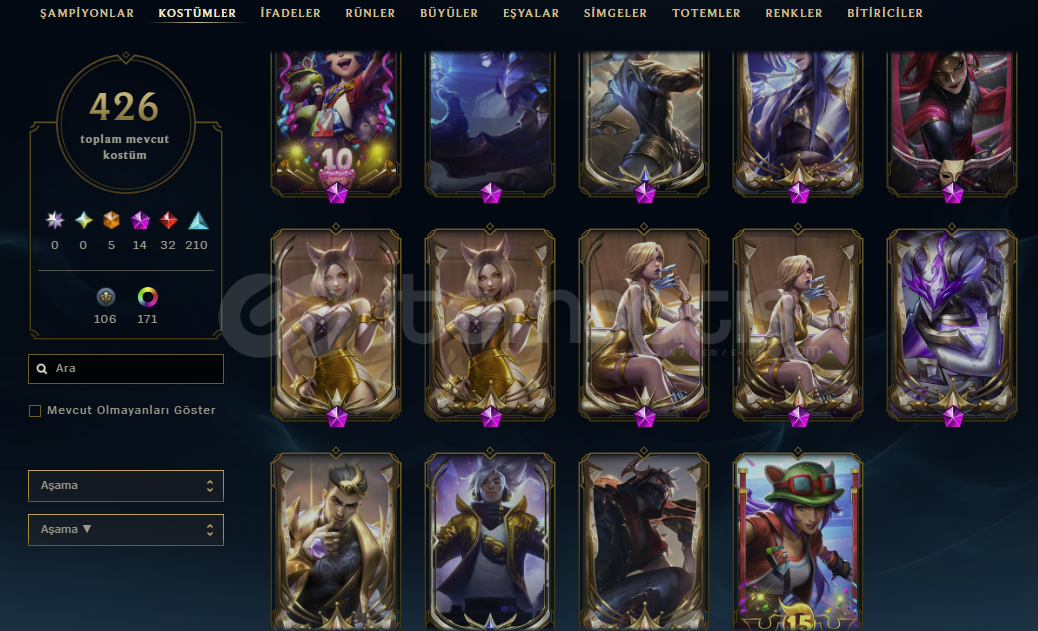
Task: Click the orange cube tier icon
Action: (111, 220)
